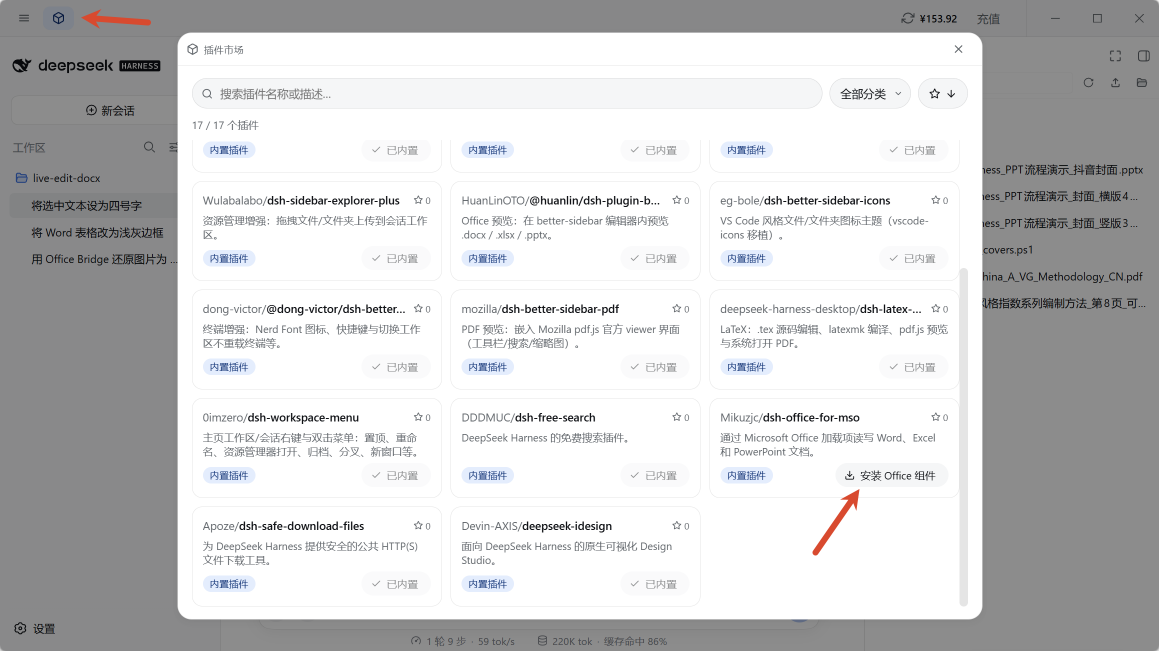Open the star sort order dropdown
Viewport: 1159px width, 651px height.
[942, 94]
